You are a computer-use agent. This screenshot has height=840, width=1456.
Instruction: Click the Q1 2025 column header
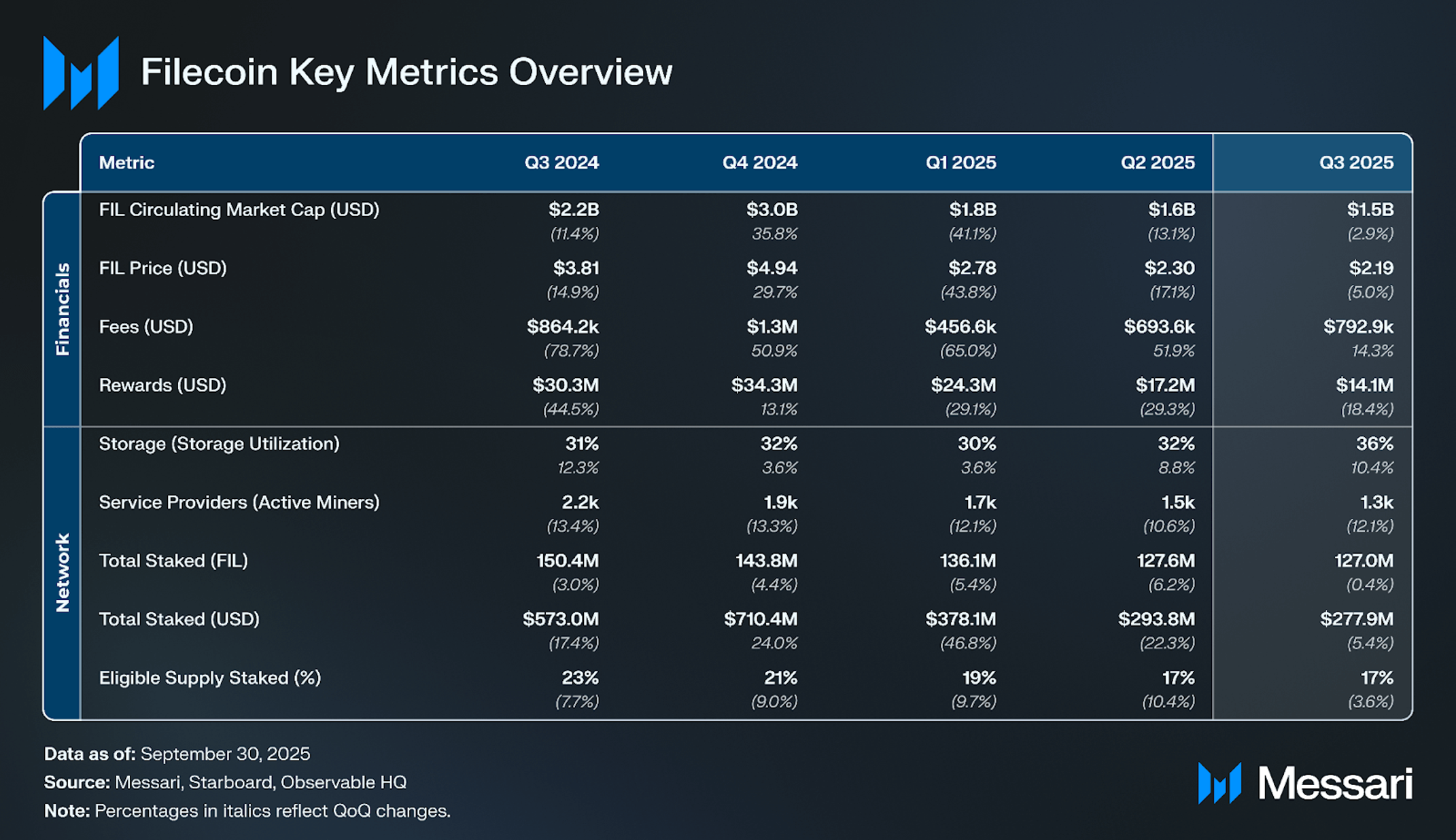tap(960, 162)
